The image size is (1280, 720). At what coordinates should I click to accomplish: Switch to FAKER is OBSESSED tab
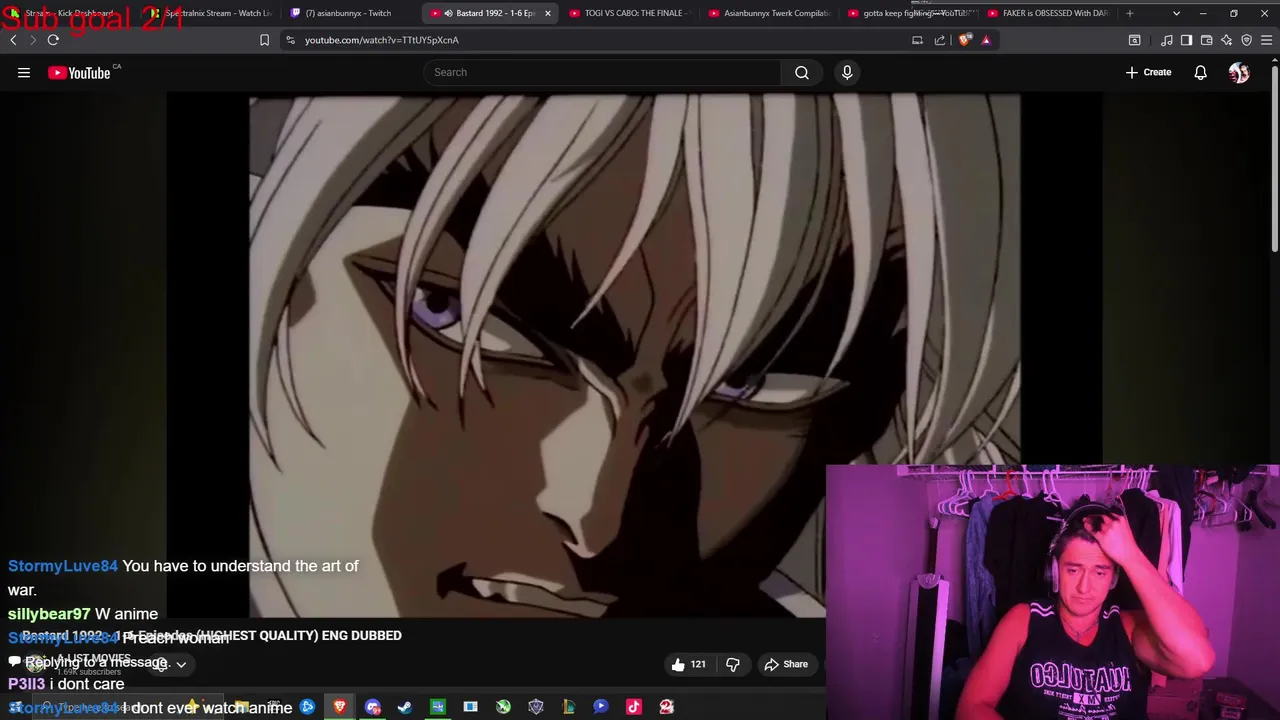pos(1048,13)
